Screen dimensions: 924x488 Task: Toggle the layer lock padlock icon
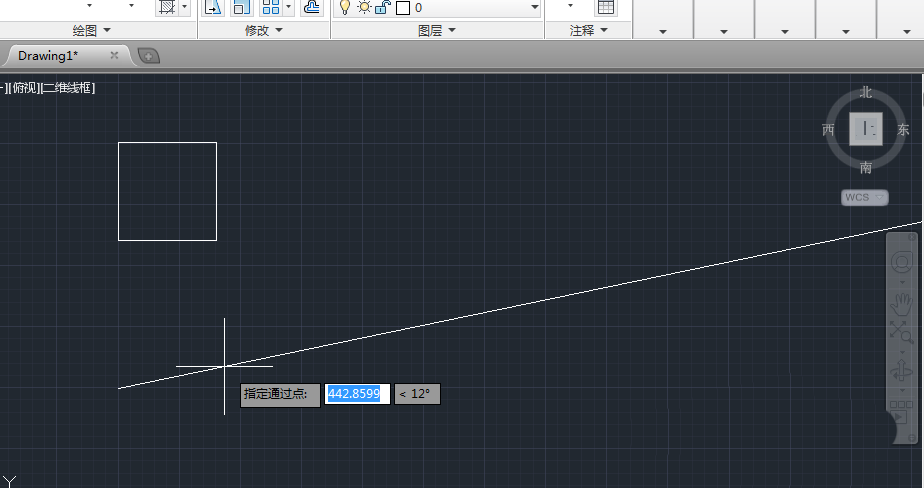(382, 7)
